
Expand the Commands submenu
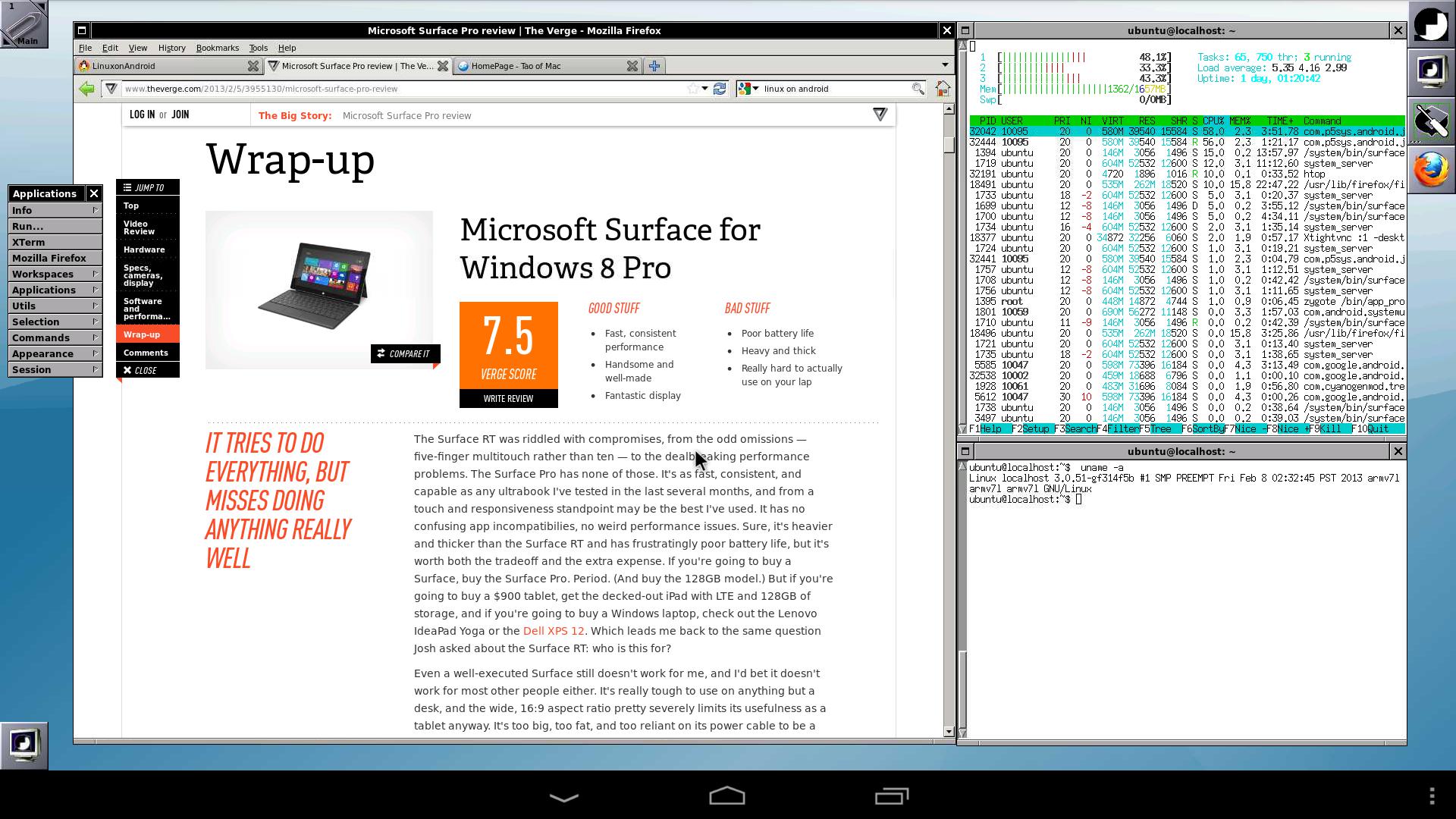55,337
